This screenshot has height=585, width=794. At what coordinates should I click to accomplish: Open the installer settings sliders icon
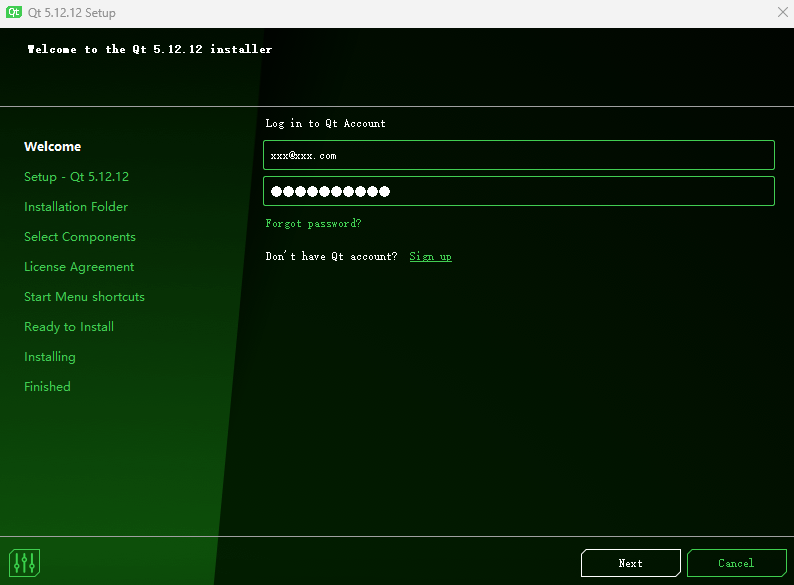[x=24, y=563]
